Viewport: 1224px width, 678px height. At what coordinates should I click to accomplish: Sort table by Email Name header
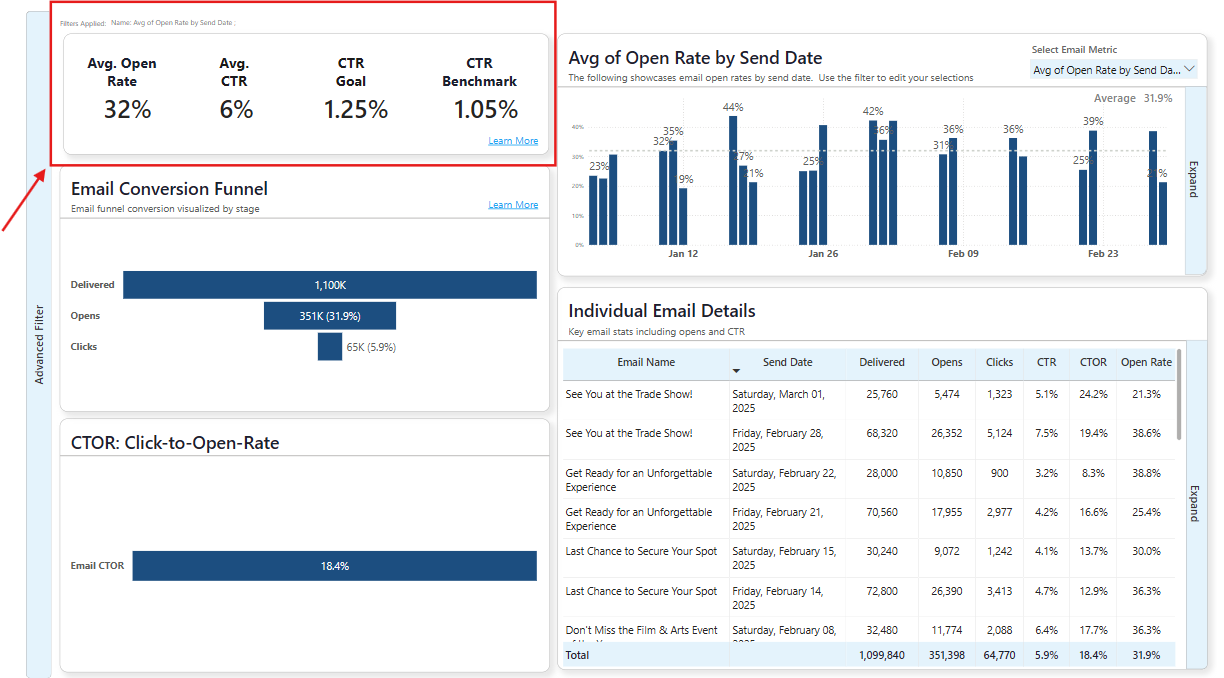click(646, 362)
